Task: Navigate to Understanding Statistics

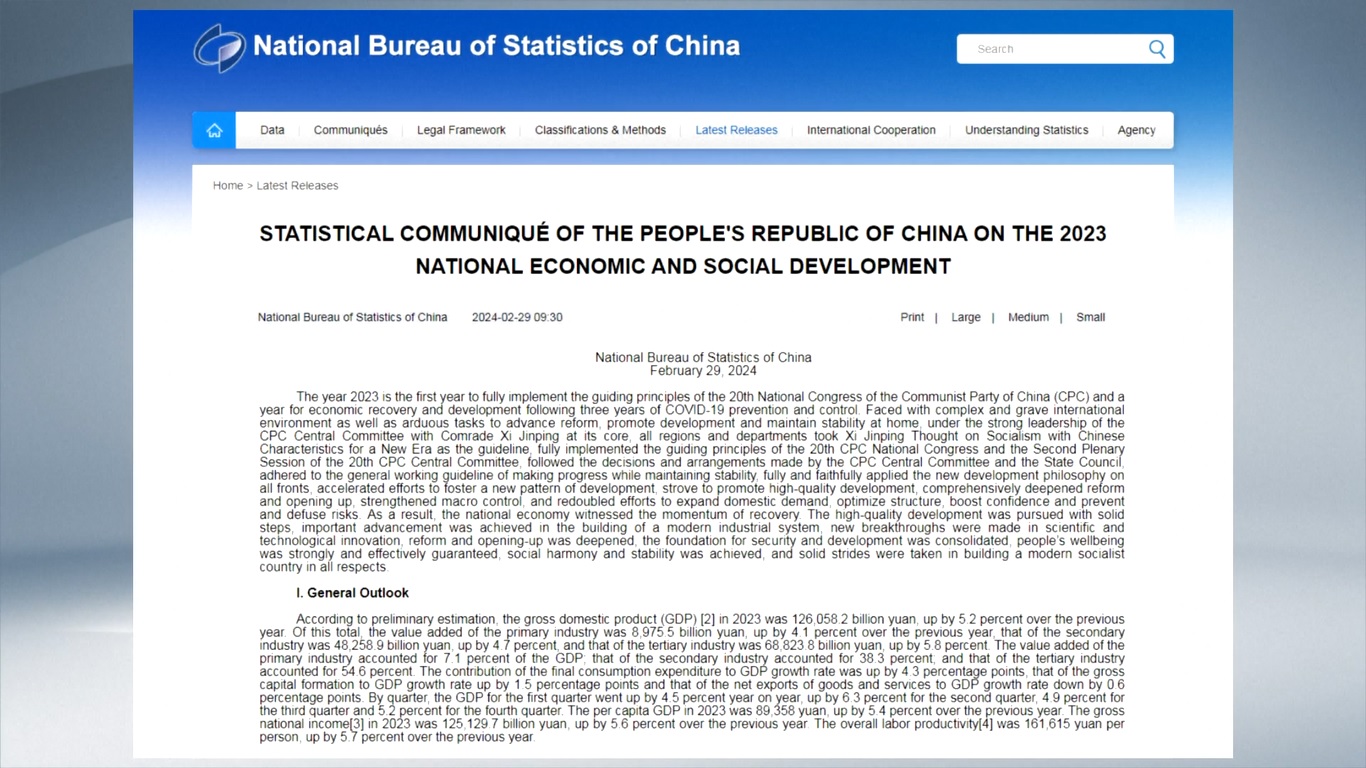Action: pos(1026,130)
